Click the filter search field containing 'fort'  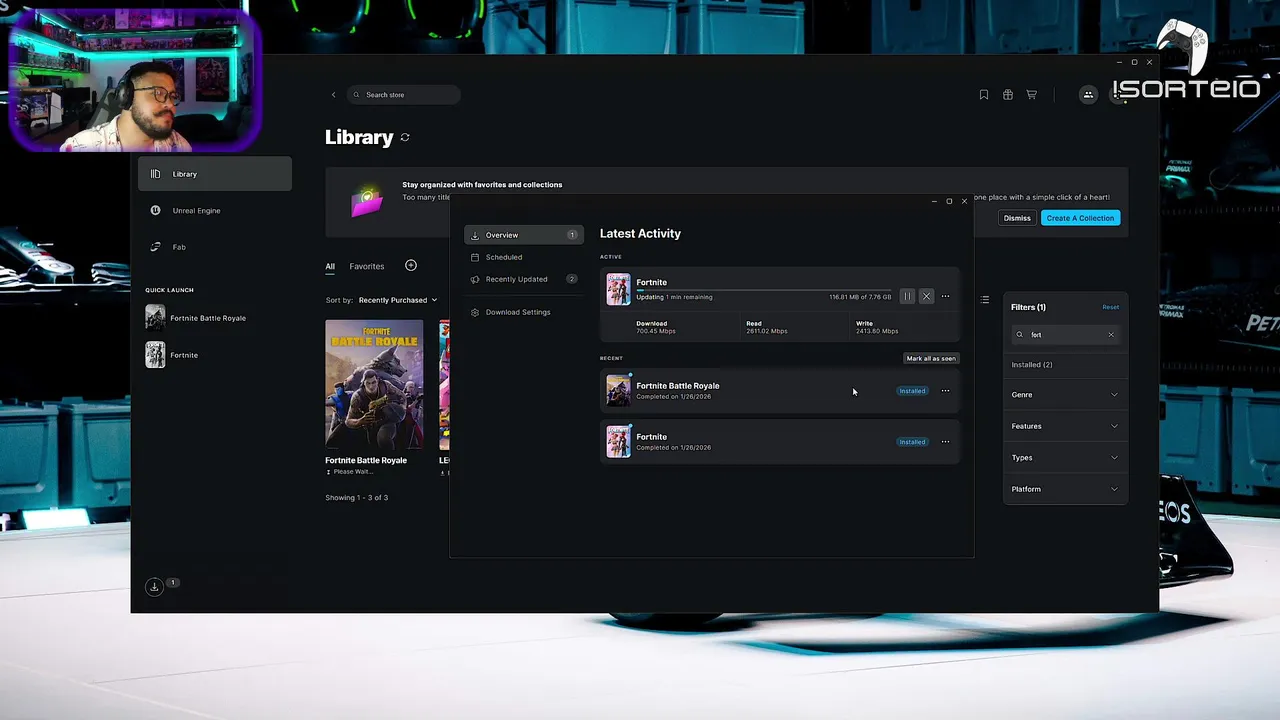1065,335
